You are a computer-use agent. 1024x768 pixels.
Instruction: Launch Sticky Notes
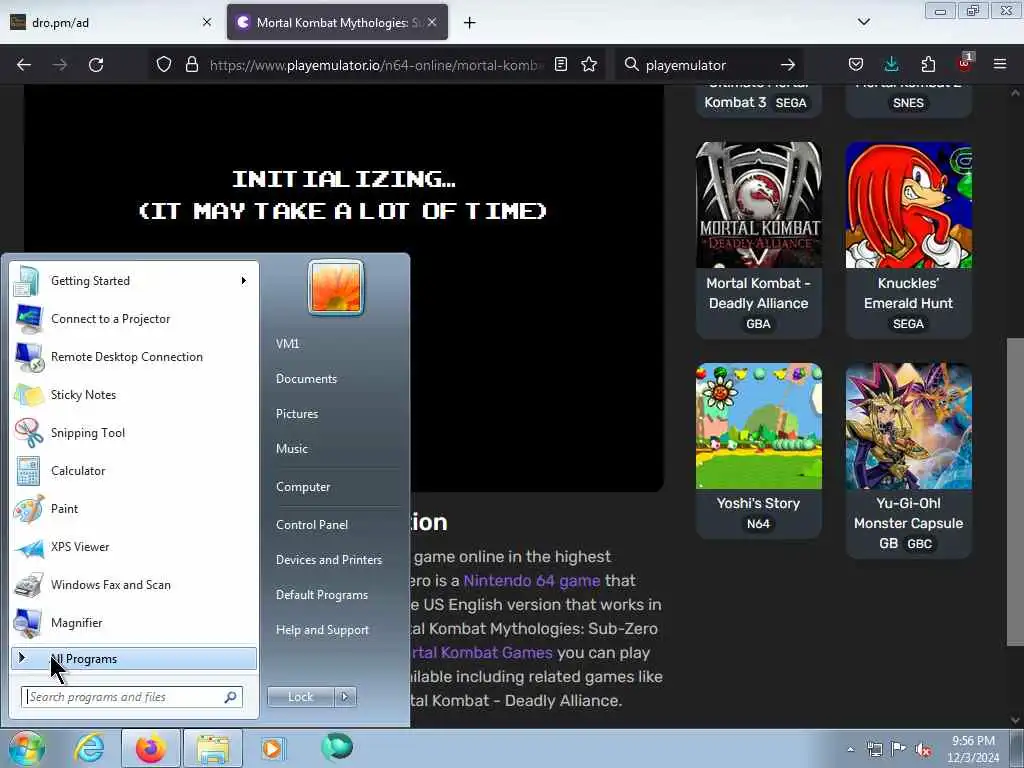coord(134,394)
